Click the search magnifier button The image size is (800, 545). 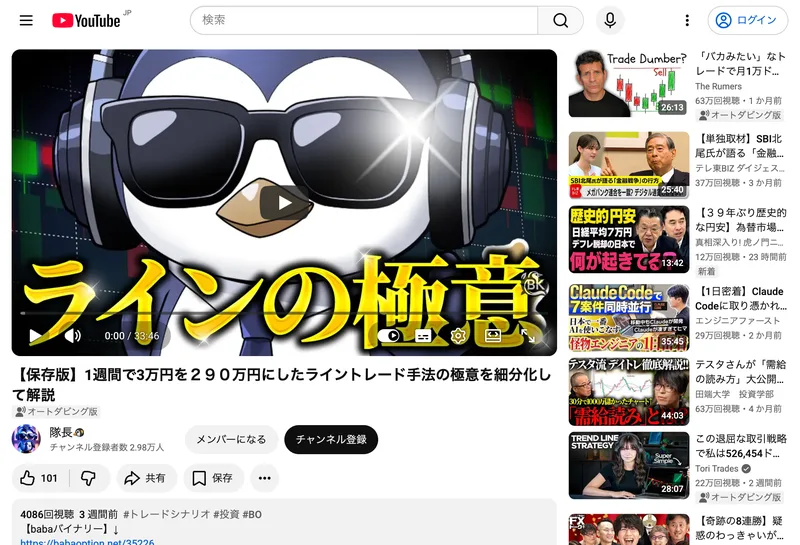pyautogui.click(x=560, y=20)
